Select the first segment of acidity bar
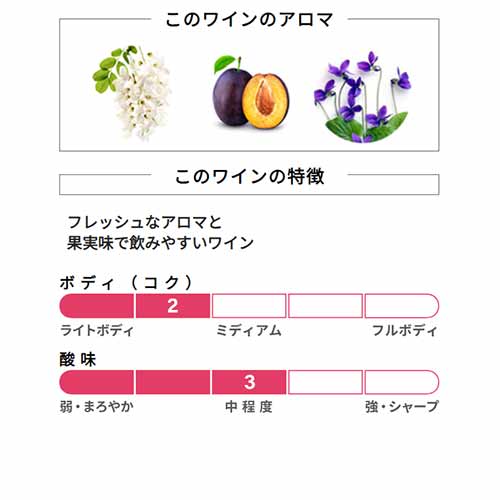The image size is (500, 500). click(x=97, y=382)
